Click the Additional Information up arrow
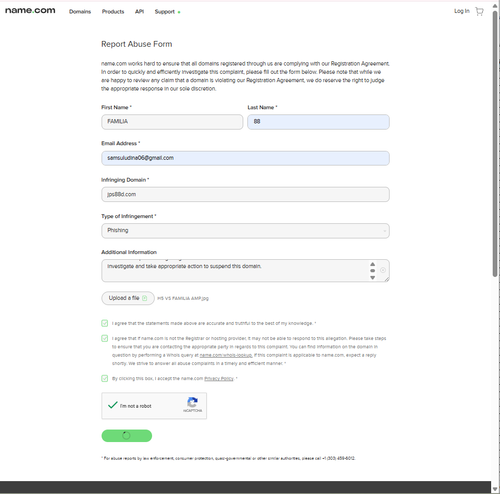Image resolution: width=500 pixels, height=494 pixels. tap(373, 264)
